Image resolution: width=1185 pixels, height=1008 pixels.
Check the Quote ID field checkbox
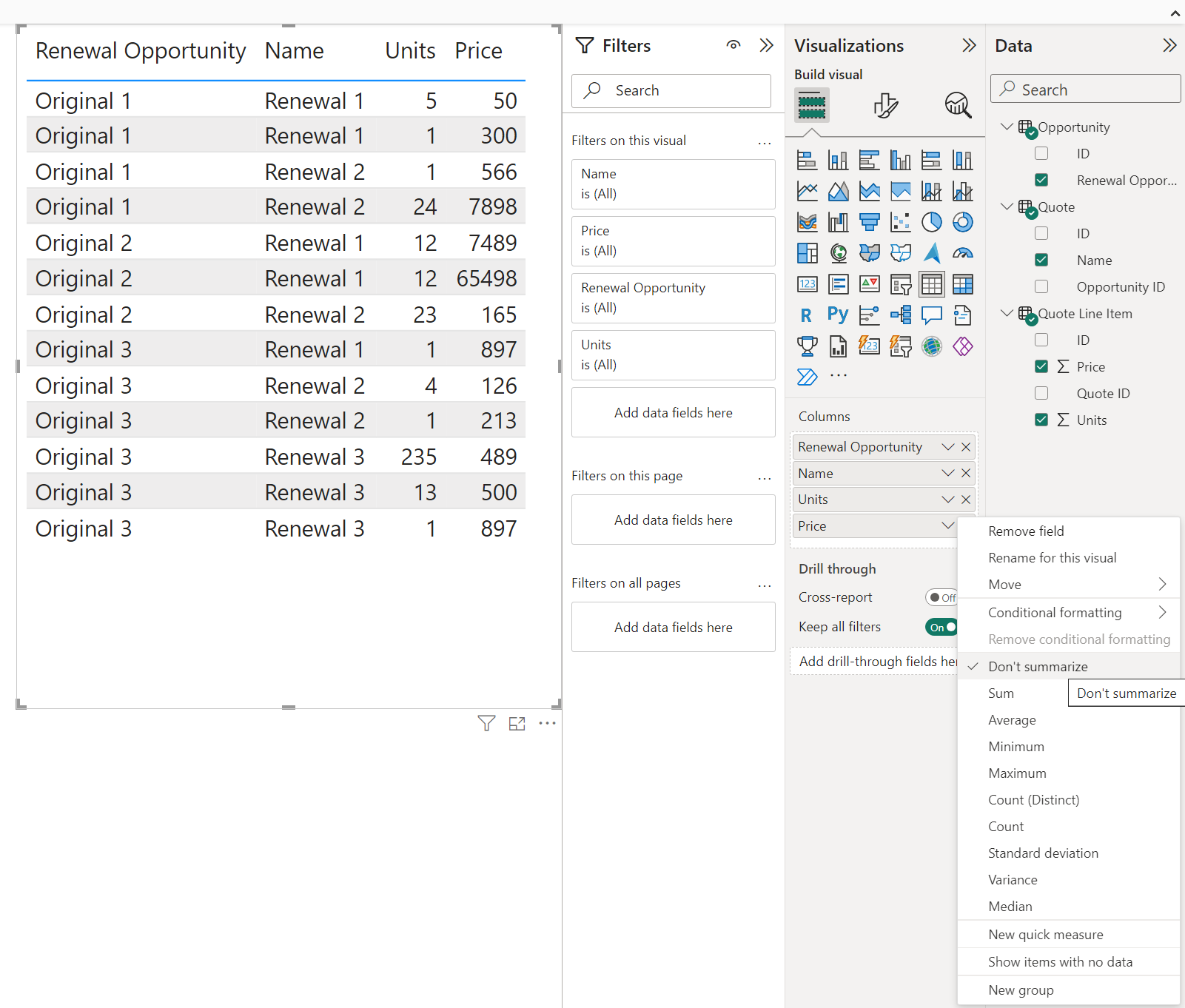[x=1041, y=393]
